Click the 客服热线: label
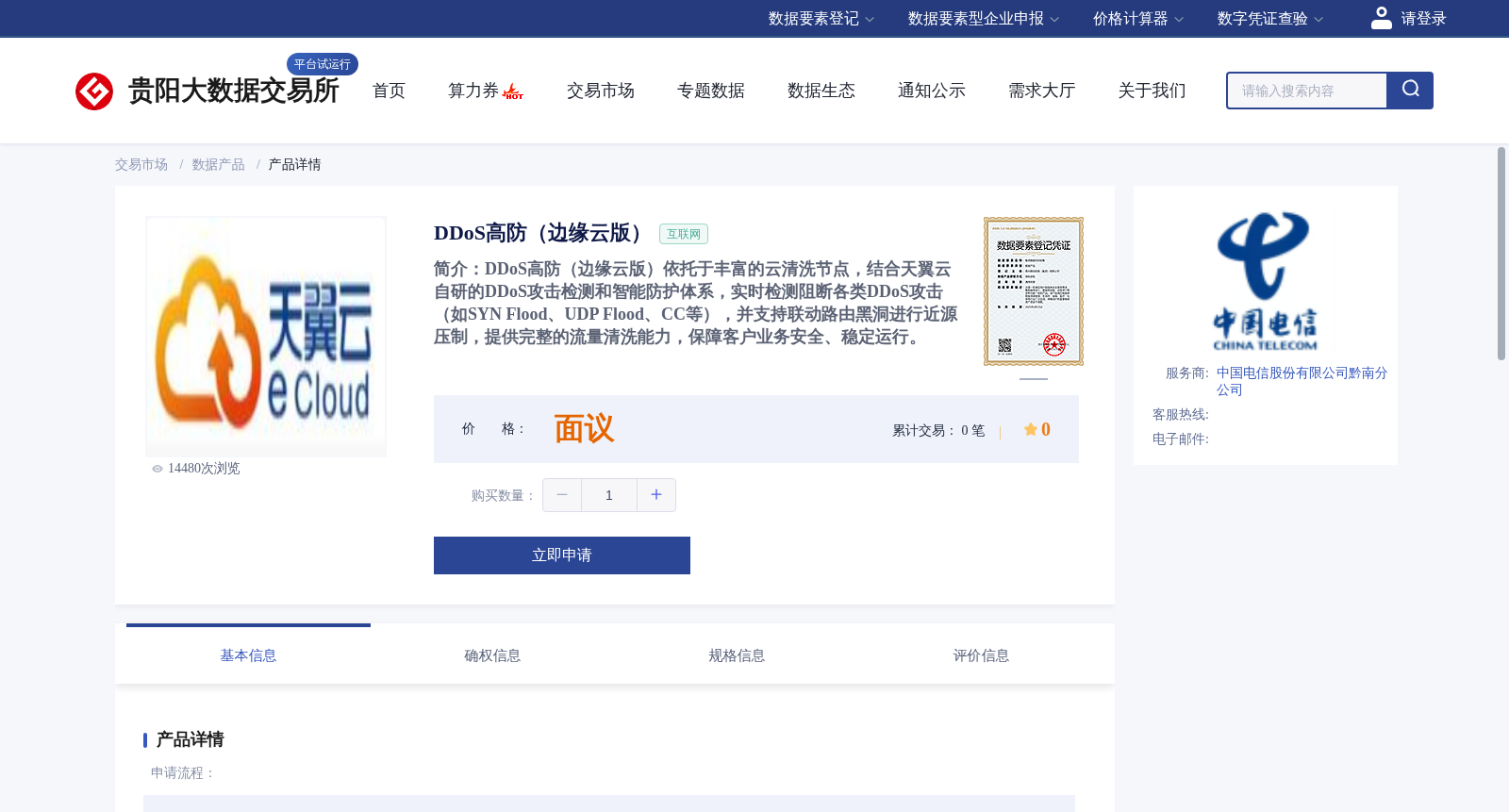This screenshot has width=1509, height=812. pyautogui.click(x=1181, y=415)
